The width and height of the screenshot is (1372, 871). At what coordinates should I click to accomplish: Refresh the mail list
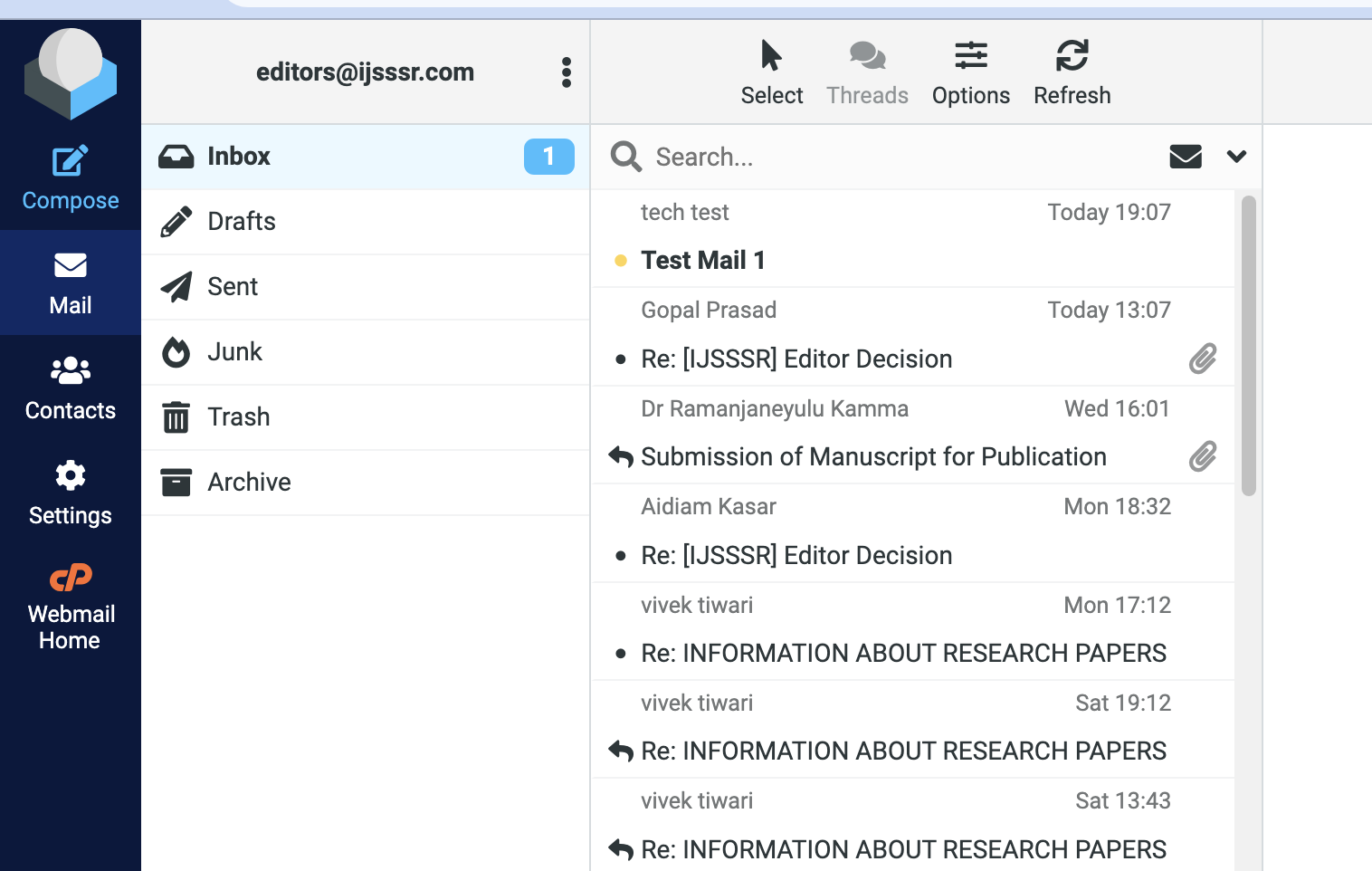point(1072,72)
